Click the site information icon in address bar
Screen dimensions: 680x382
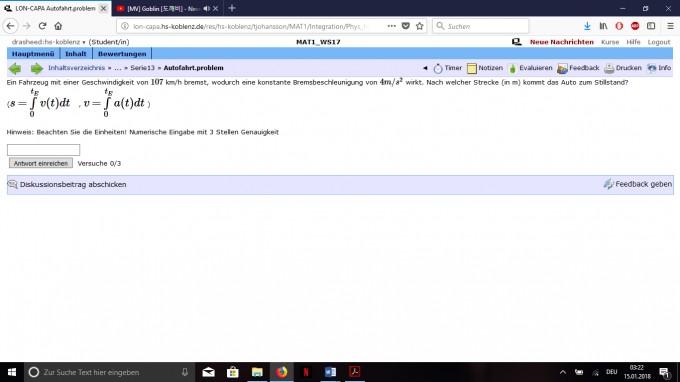125,26
